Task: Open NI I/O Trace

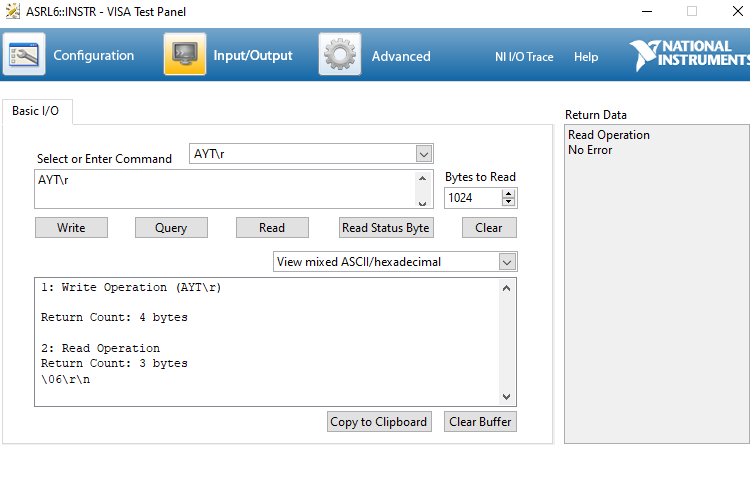Action: click(524, 57)
